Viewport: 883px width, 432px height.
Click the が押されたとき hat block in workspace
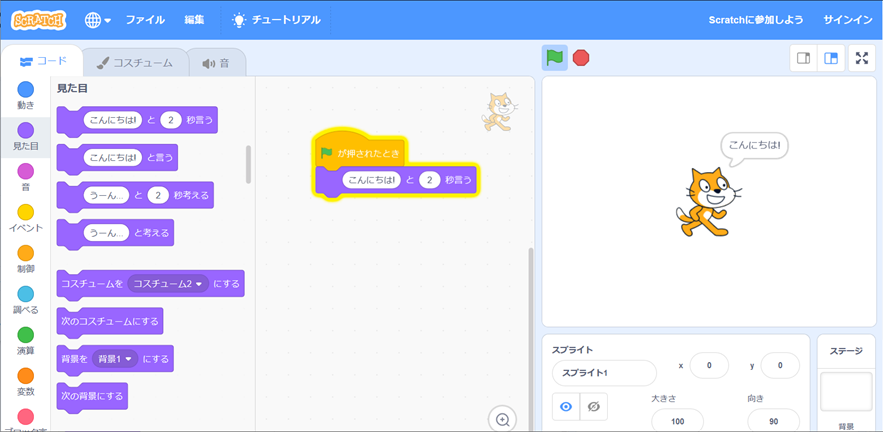pos(360,150)
